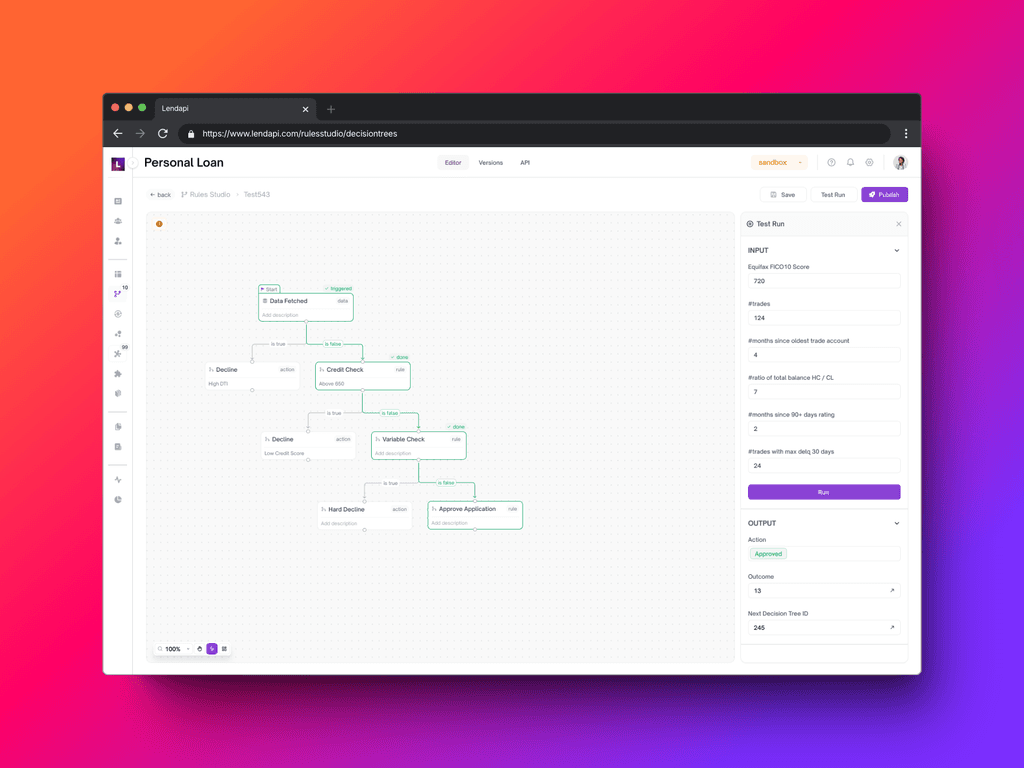Open notifications bell icon

point(850,163)
